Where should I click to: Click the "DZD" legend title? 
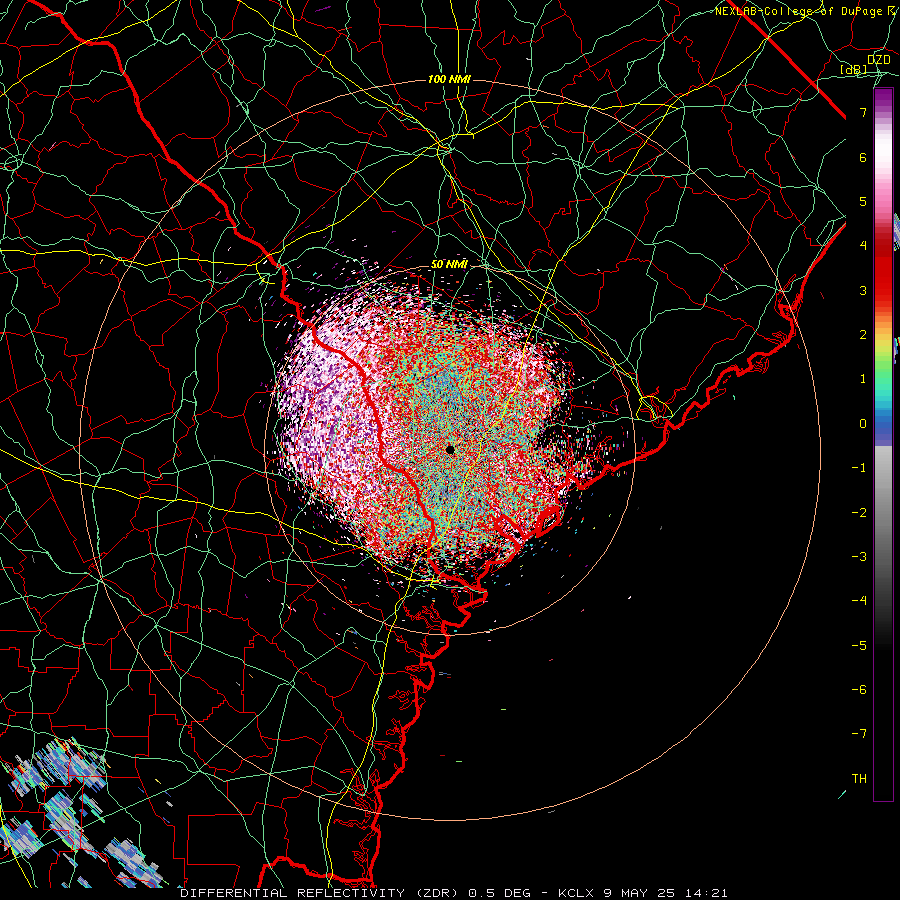click(878, 60)
